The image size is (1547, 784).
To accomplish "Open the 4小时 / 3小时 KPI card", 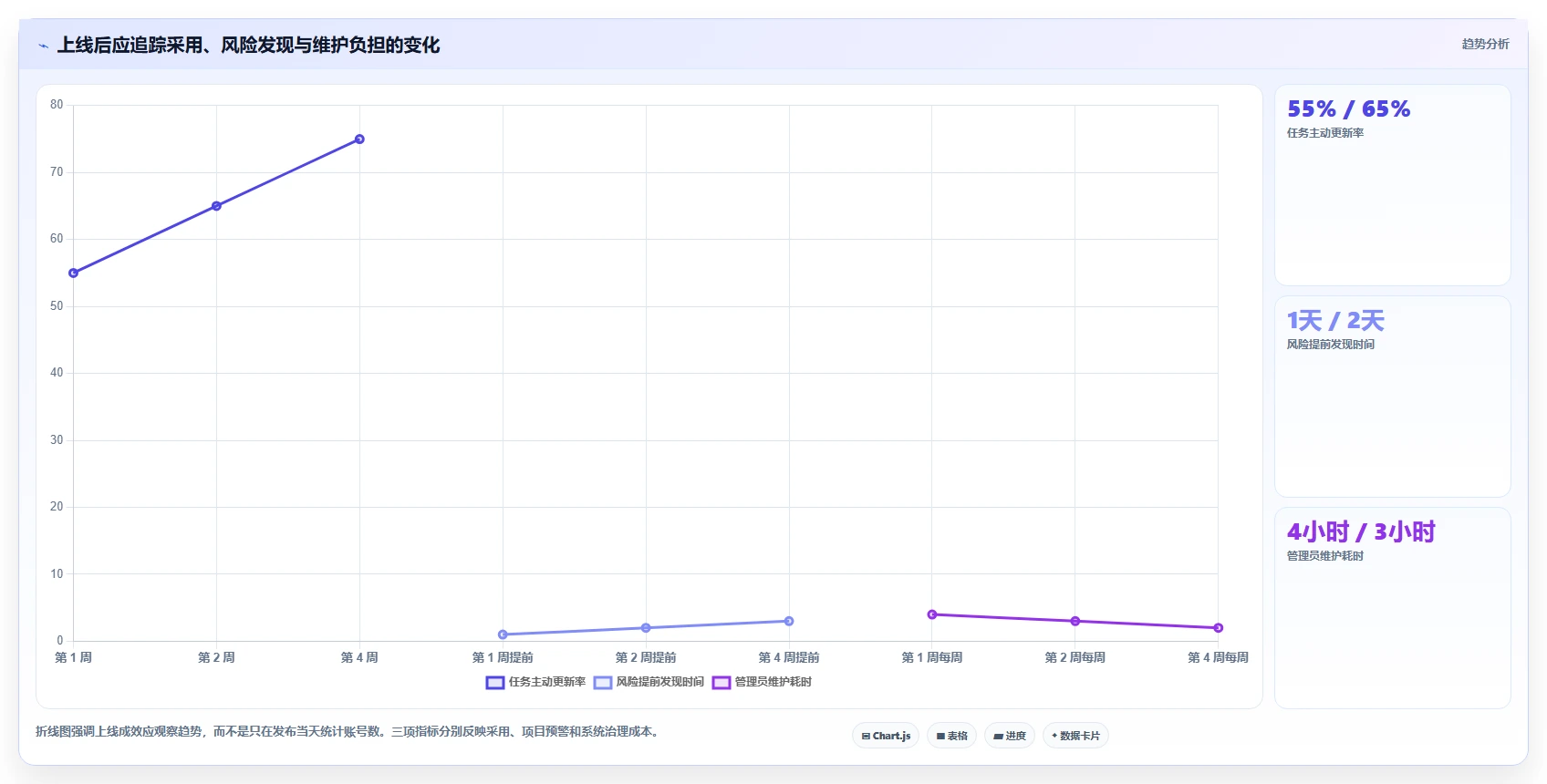I will [x=1392, y=608].
